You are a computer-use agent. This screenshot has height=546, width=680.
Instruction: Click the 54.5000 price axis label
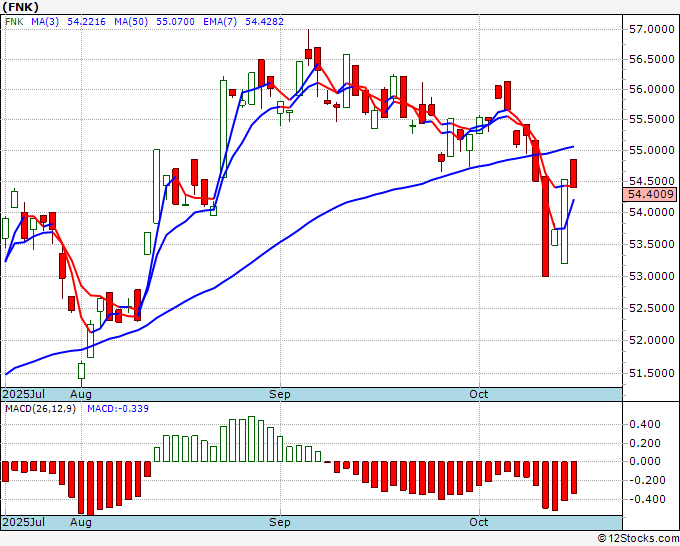coord(651,181)
